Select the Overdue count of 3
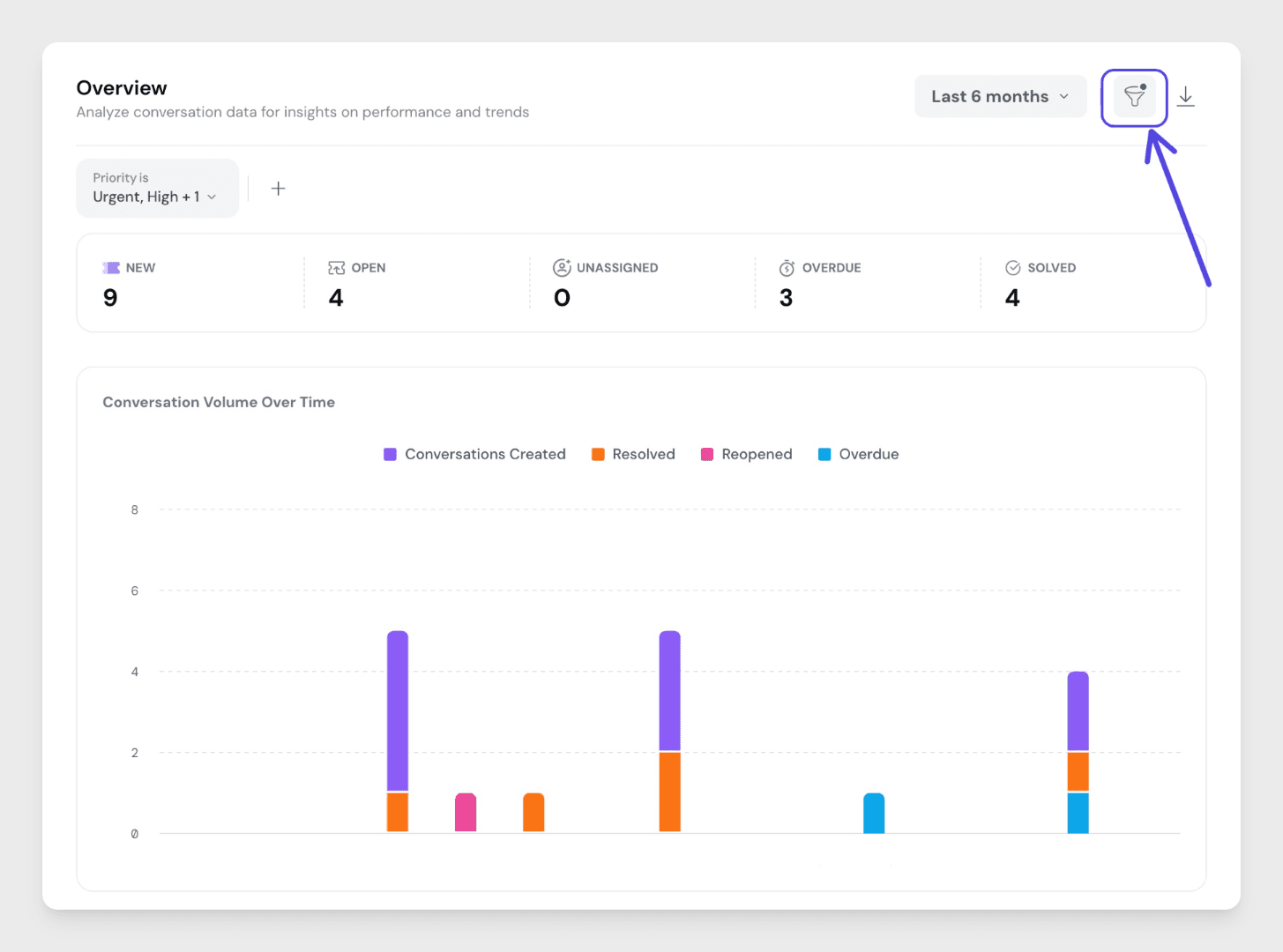 click(786, 298)
